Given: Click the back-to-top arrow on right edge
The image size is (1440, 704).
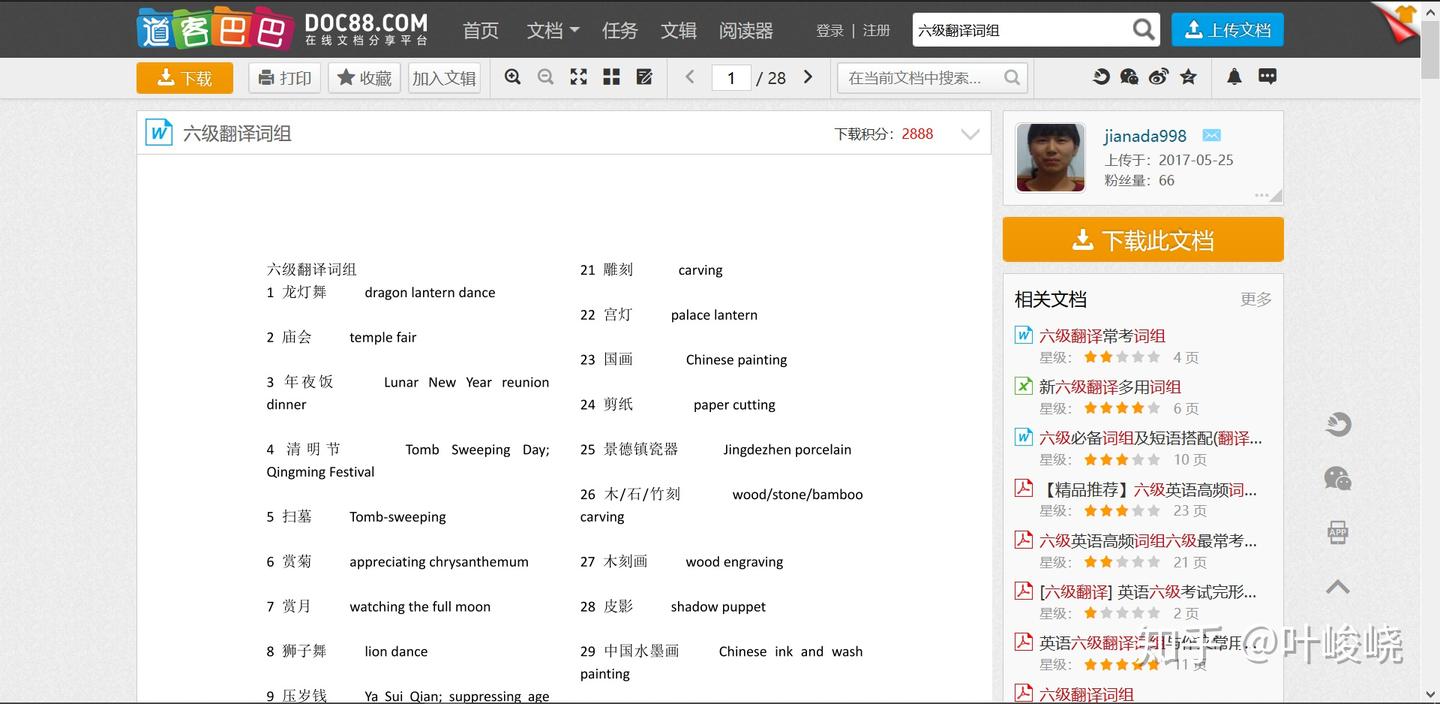Looking at the screenshot, I should (x=1338, y=587).
